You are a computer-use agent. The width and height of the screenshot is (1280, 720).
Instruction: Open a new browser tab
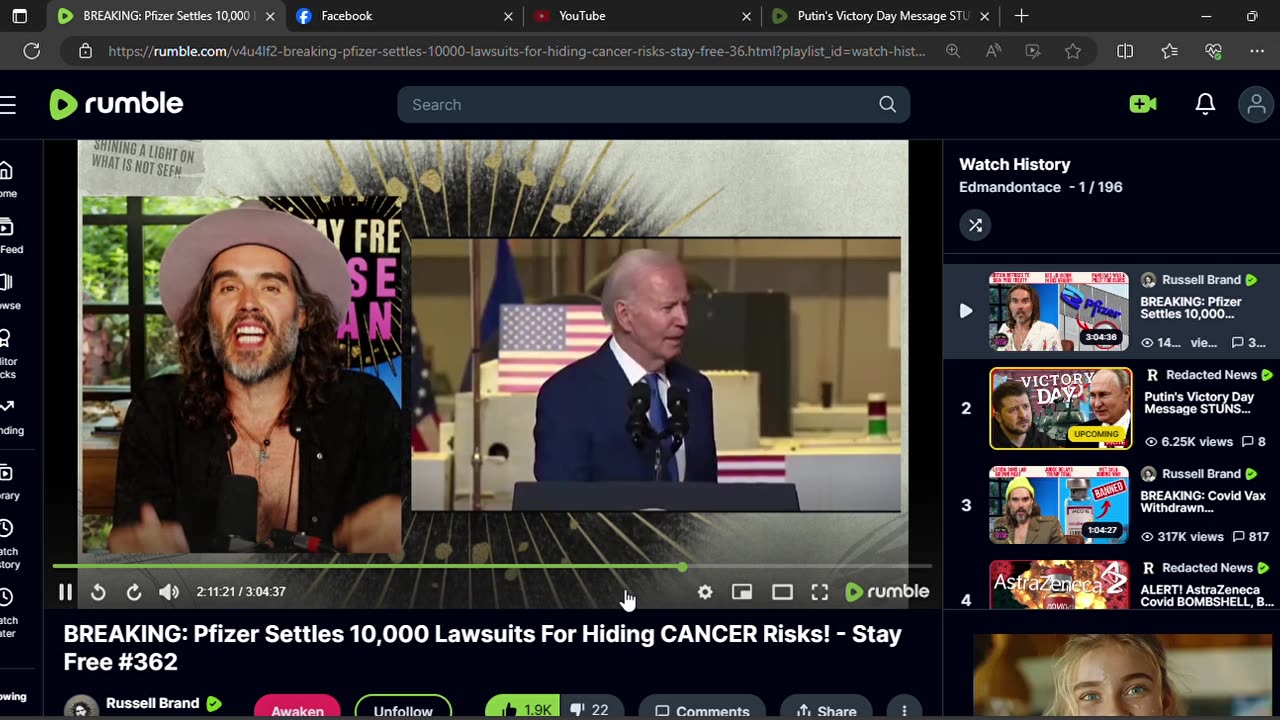[x=1021, y=16]
